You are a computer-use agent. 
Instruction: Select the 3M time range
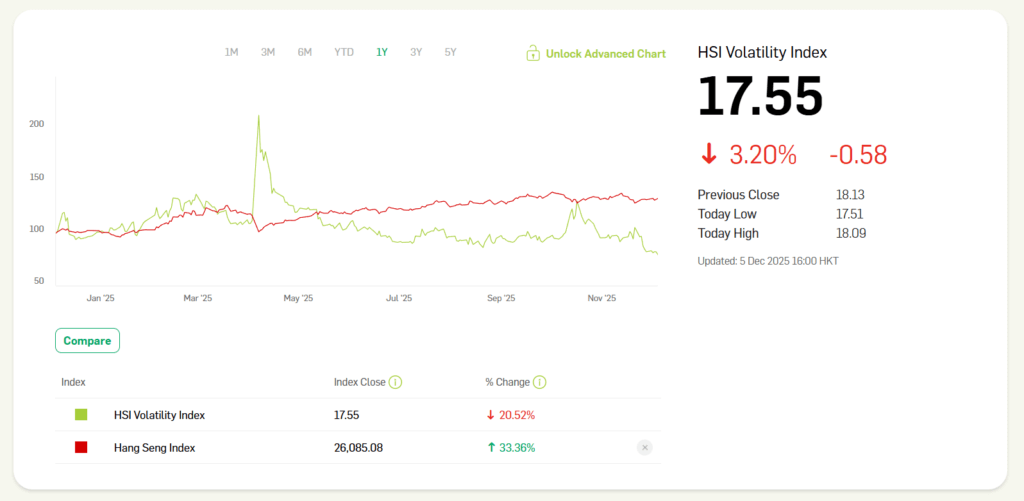(268, 52)
